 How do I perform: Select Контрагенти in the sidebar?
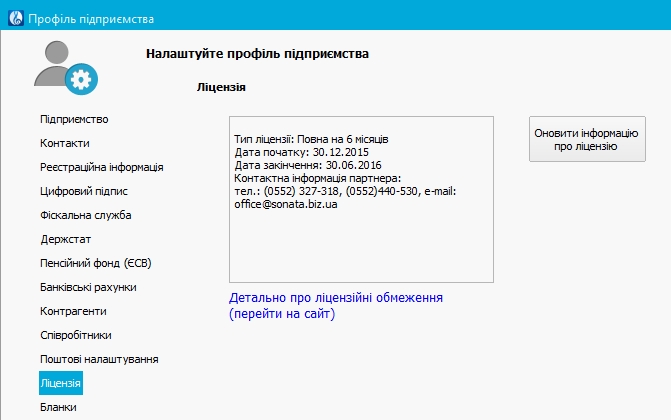[x=72, y=311]
